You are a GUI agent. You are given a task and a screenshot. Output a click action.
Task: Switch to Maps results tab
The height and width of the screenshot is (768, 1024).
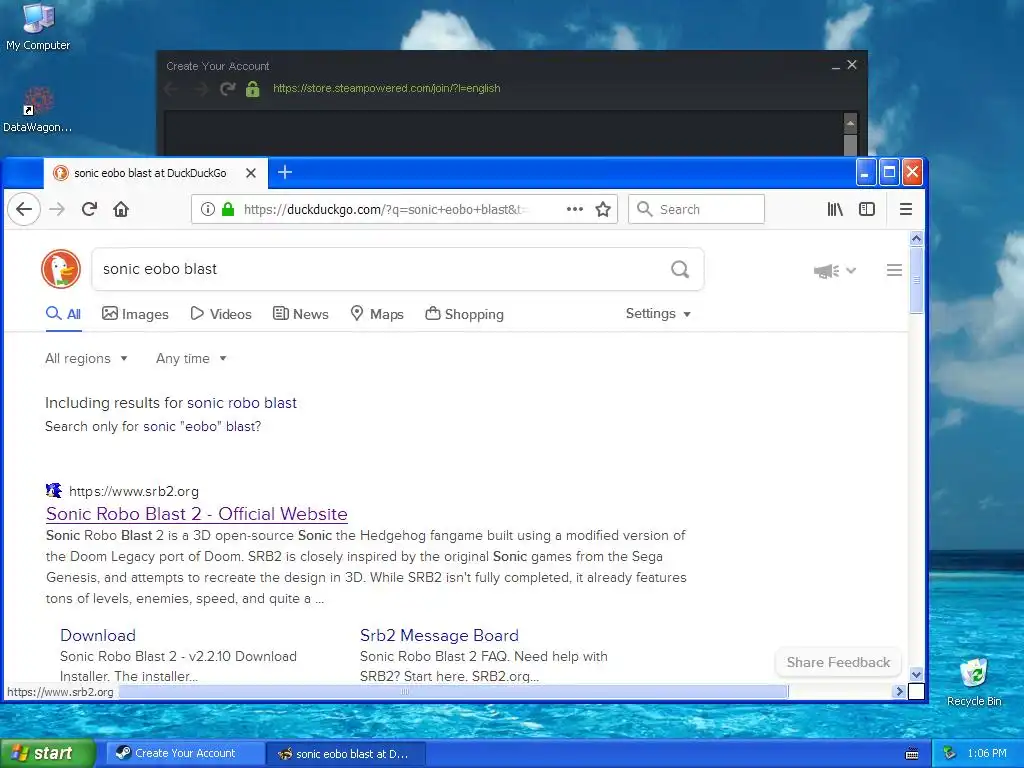tap(377, 314)
